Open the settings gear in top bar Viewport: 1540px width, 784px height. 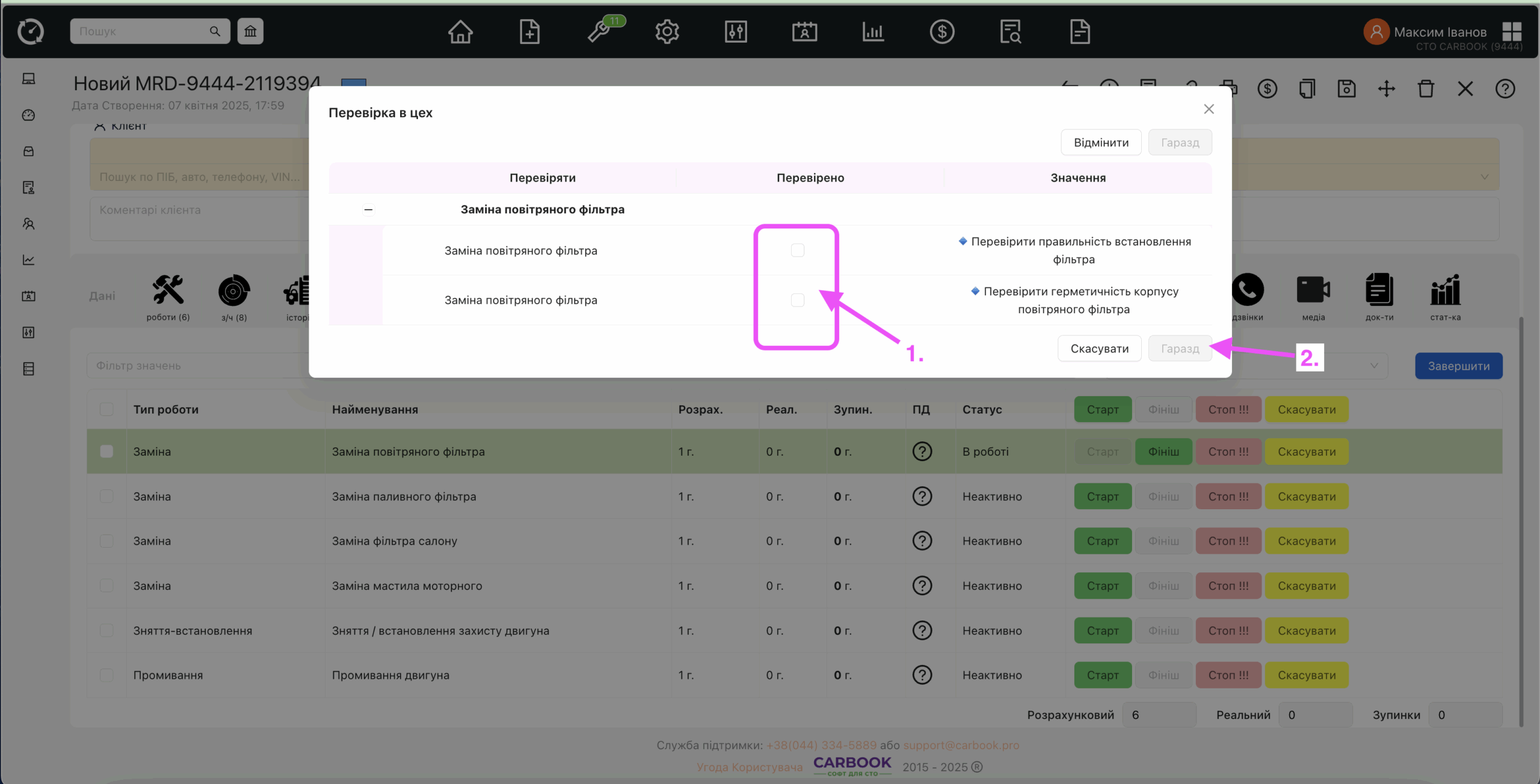point(667,31)
